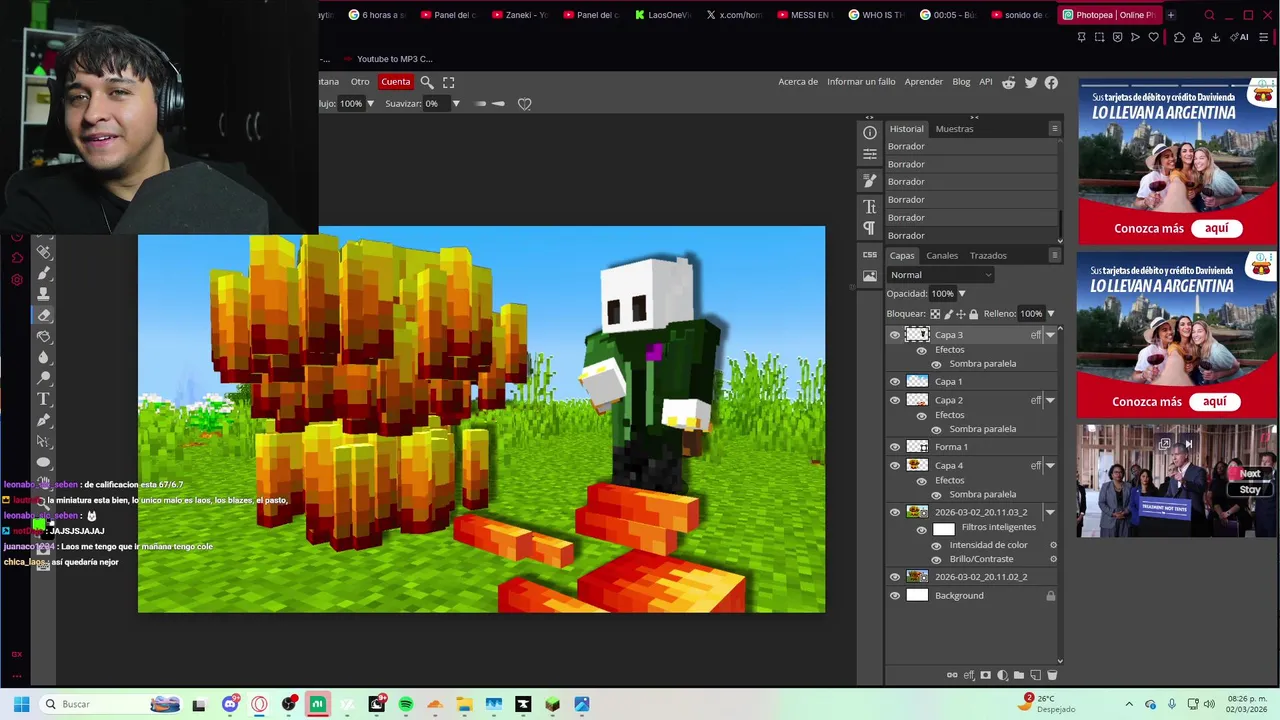Open the Acerca de link

pyautogui.click(x=798, y=82)
